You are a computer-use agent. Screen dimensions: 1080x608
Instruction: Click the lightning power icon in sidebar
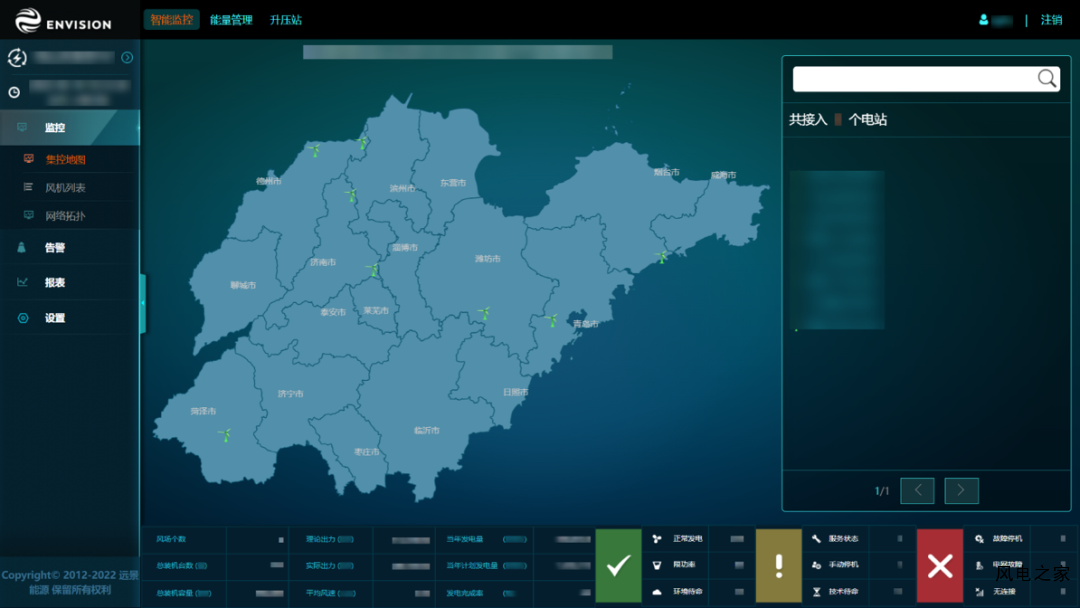click(x=17, y=58)
